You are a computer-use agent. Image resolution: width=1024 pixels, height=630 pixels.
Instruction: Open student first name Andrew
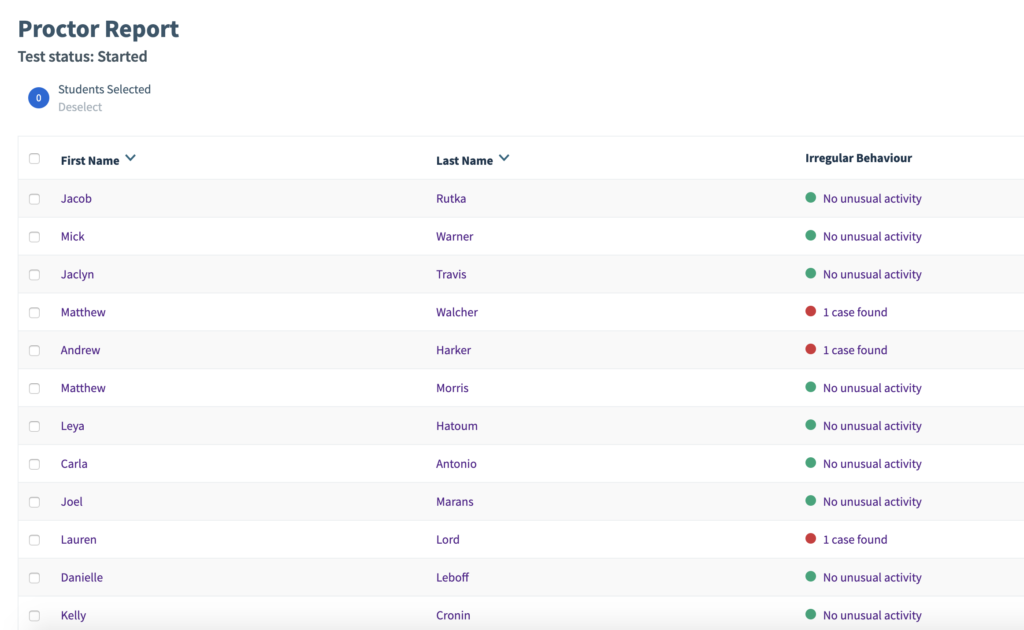point(80,350)
